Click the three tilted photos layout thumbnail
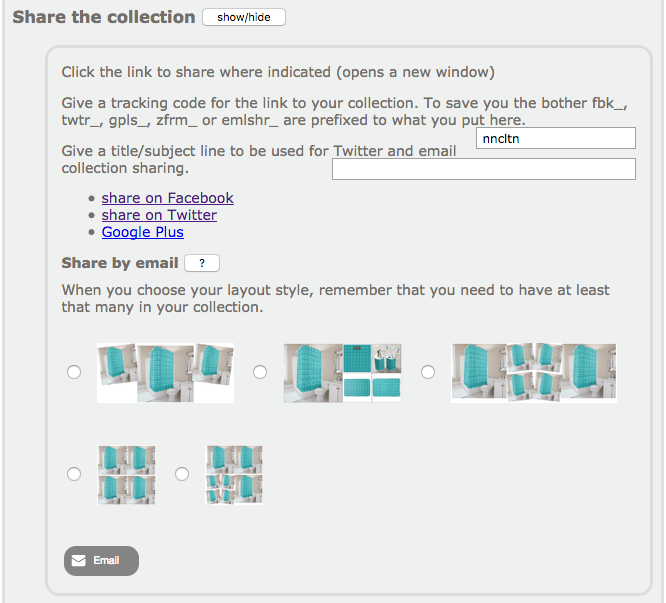 [x=165, y=372]
